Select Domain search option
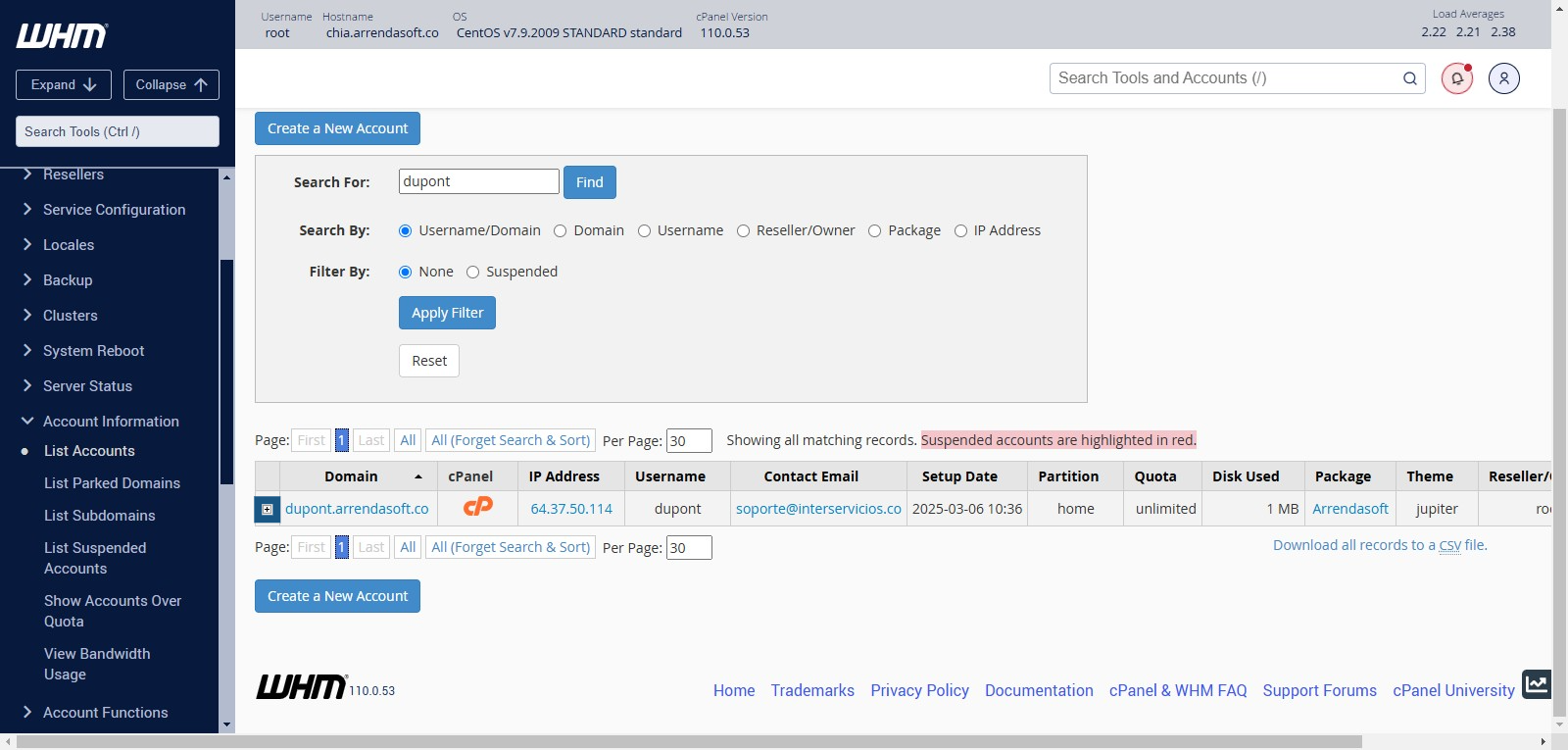Viewport: 1568px width, 750px height. pos(560,231)
